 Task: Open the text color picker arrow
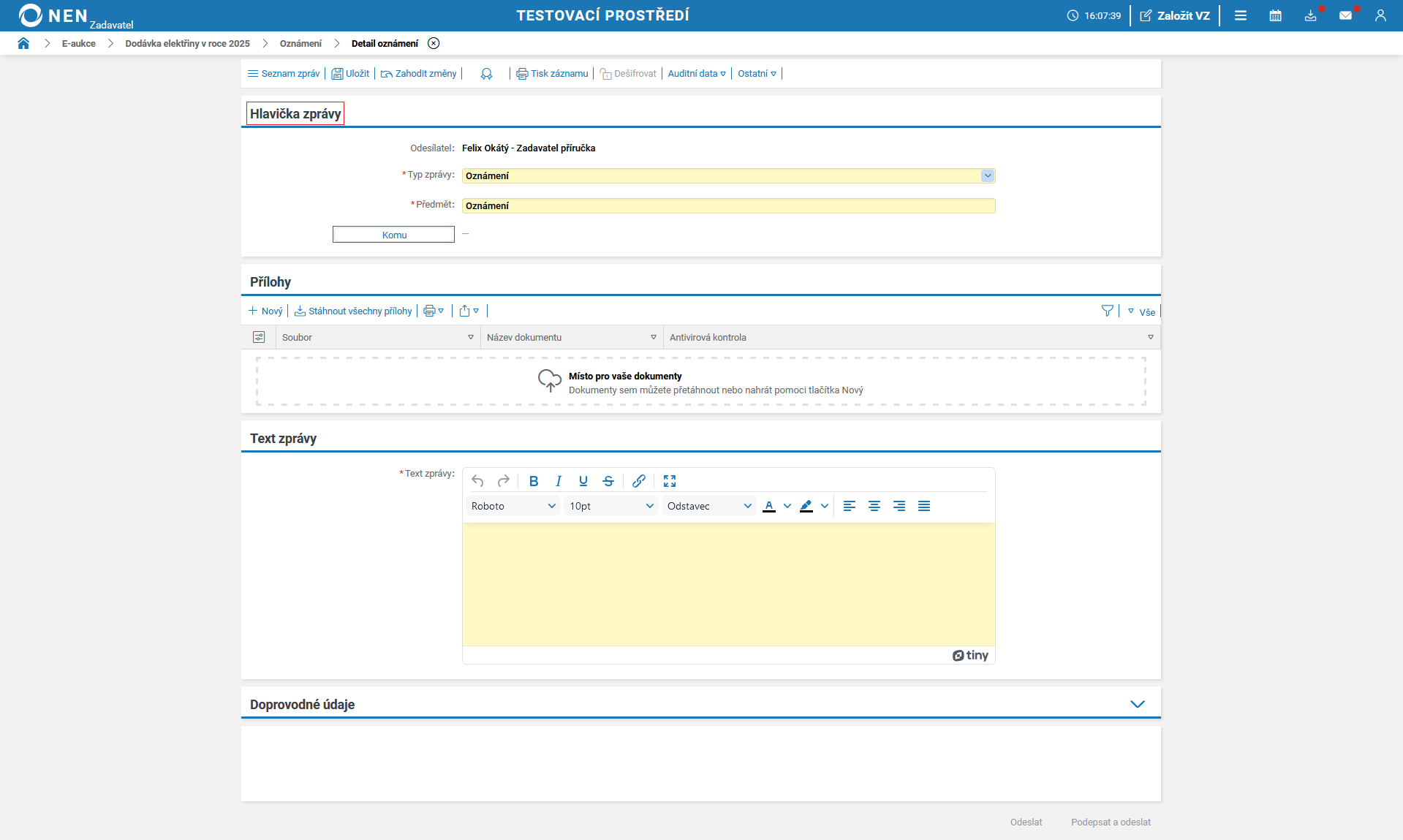point(787,507)
